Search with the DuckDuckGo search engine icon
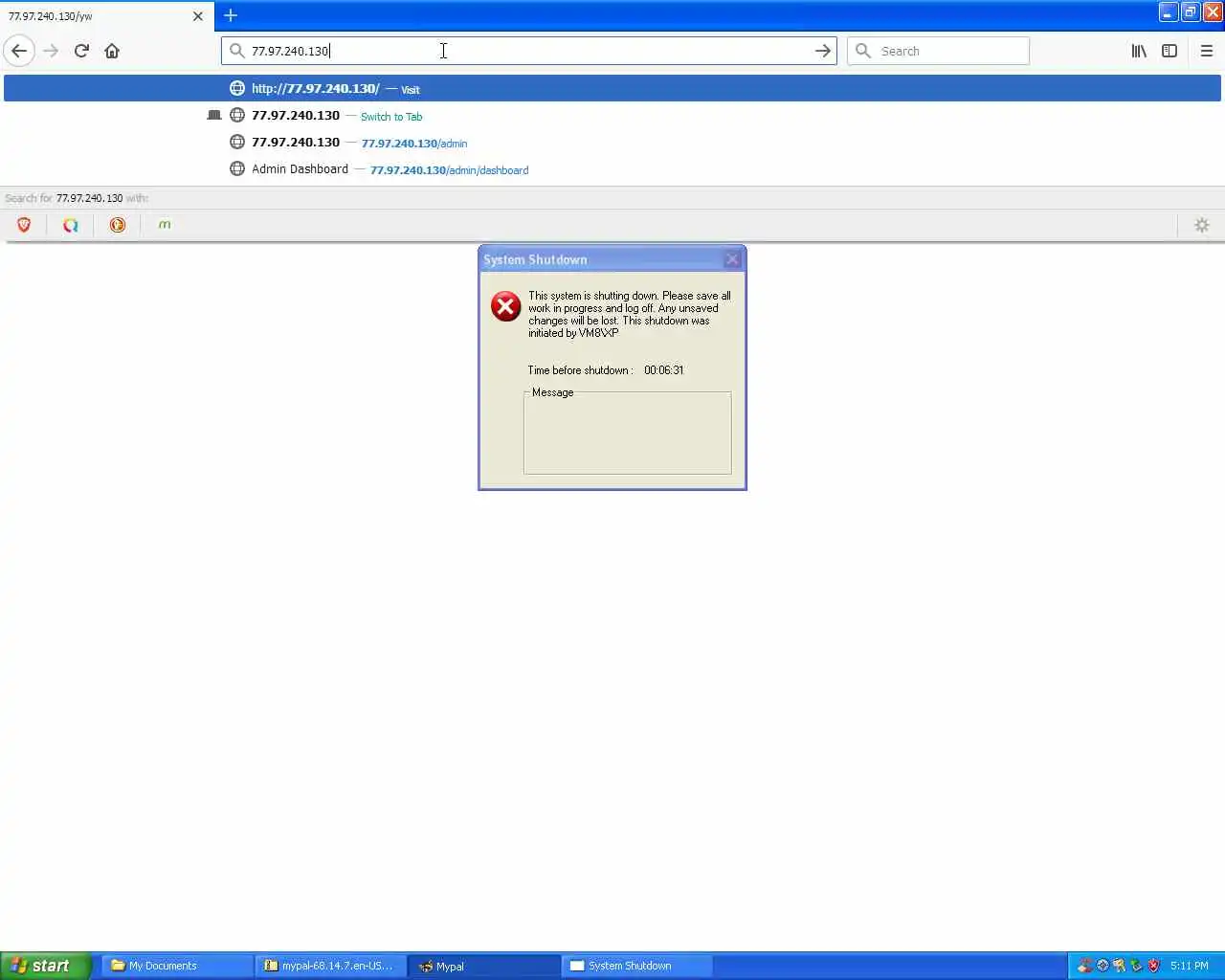The height and width of the screenshot is (980, 1225). tap(118, 225)
